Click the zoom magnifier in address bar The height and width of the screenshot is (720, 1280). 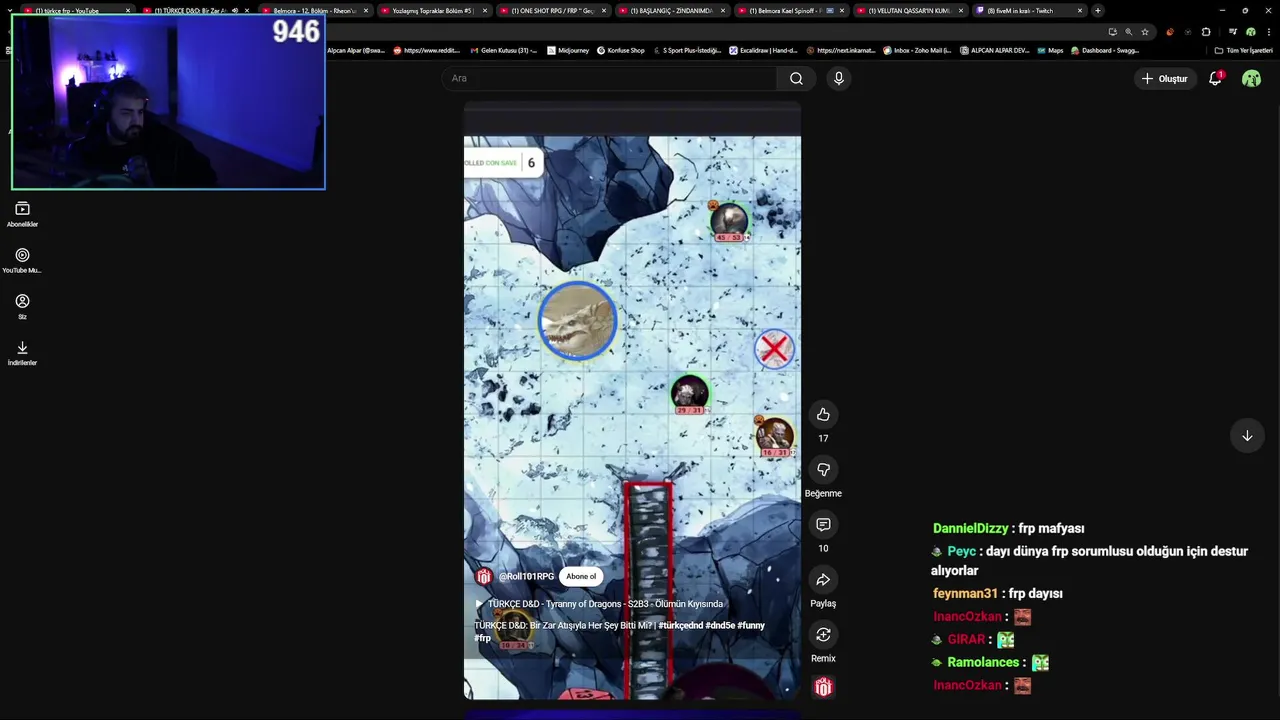point(1128,32)
